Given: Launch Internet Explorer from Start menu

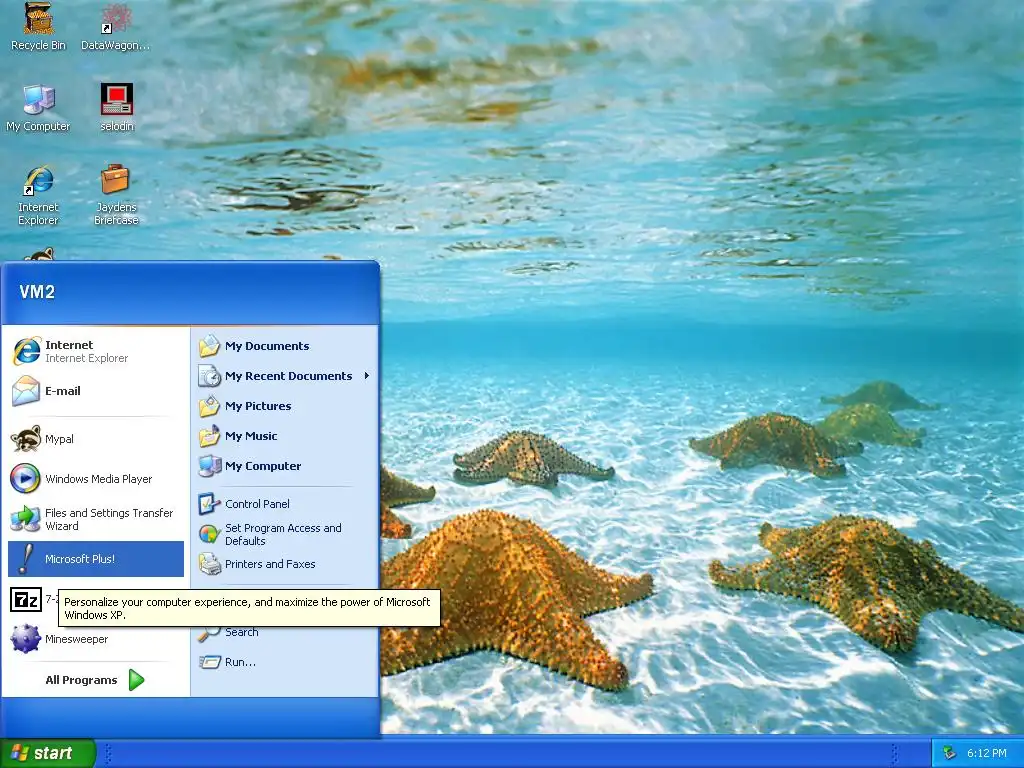Looking at the screenshot, I should coord(96,351).
